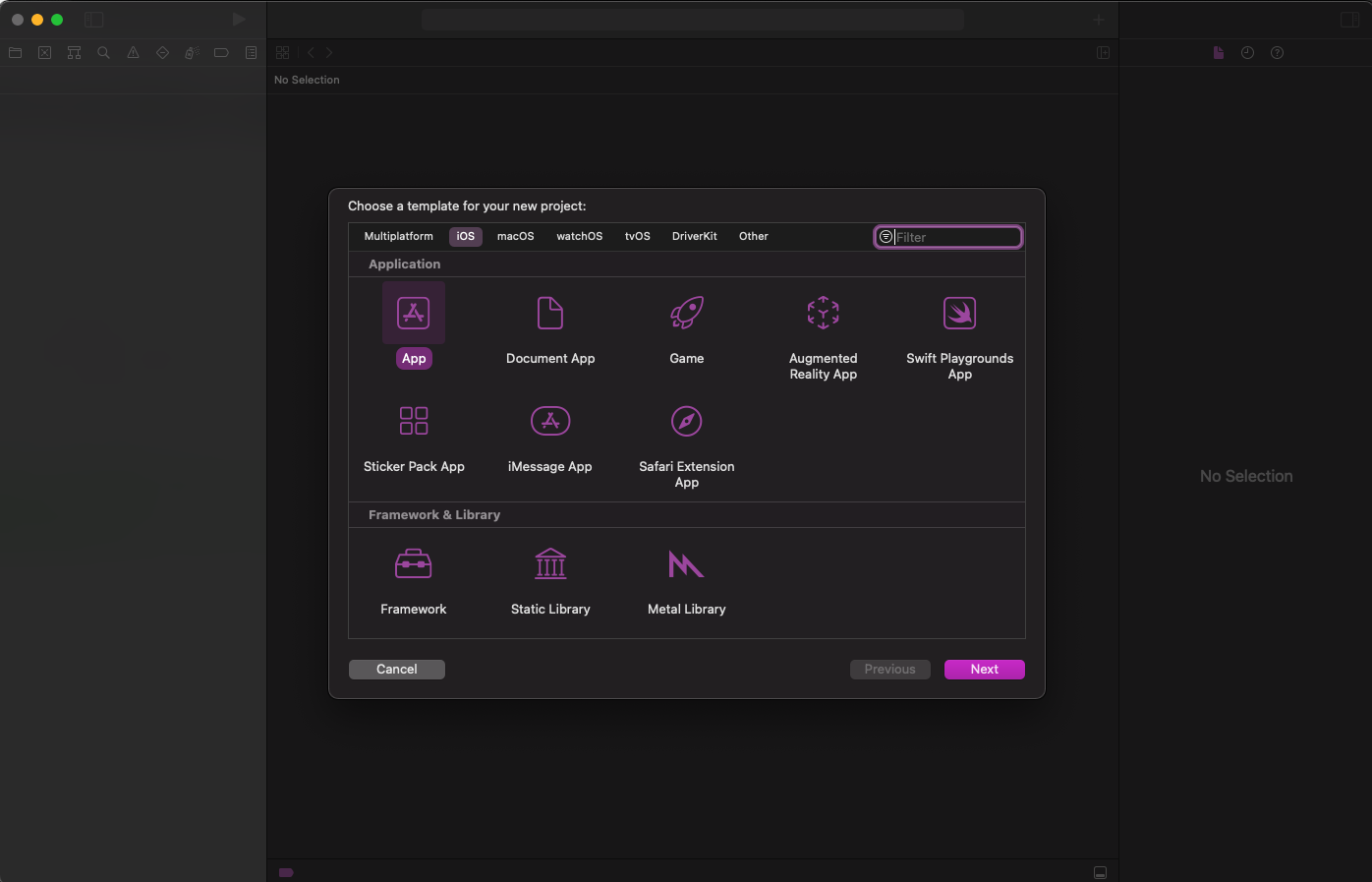1372x882 pixels.
Task: Toggle the left navigator sidebar
Action: point(94,20)
